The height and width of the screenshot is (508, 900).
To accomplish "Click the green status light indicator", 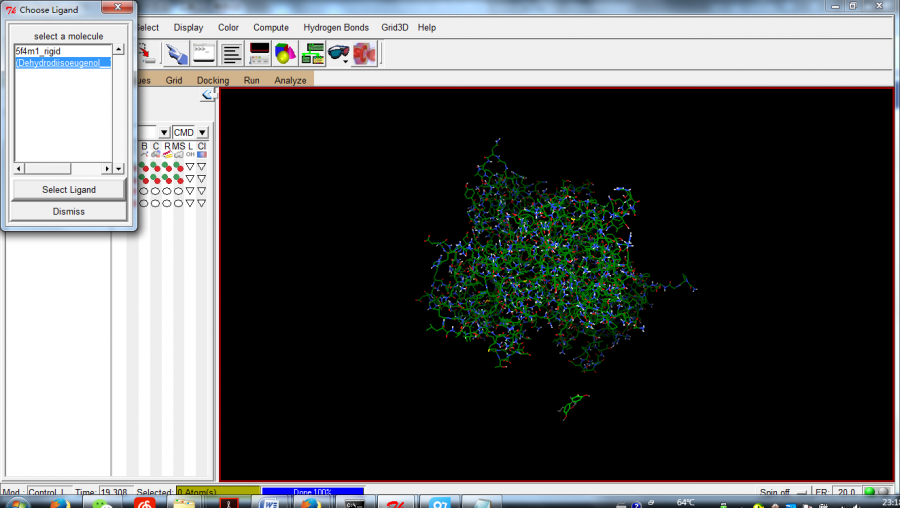I will coord(870,492).
